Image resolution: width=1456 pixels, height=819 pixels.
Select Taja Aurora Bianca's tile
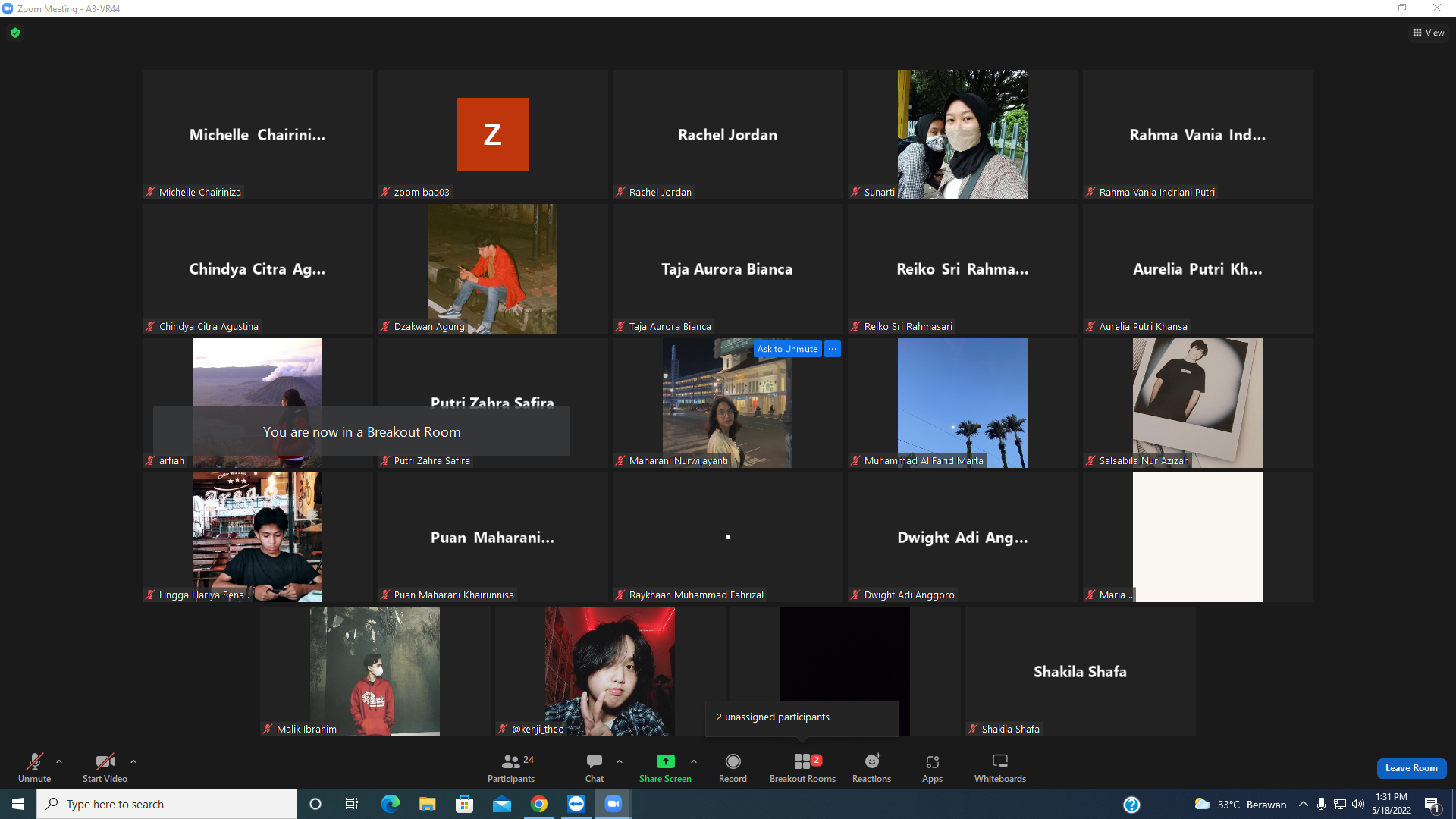pos(728,268)
